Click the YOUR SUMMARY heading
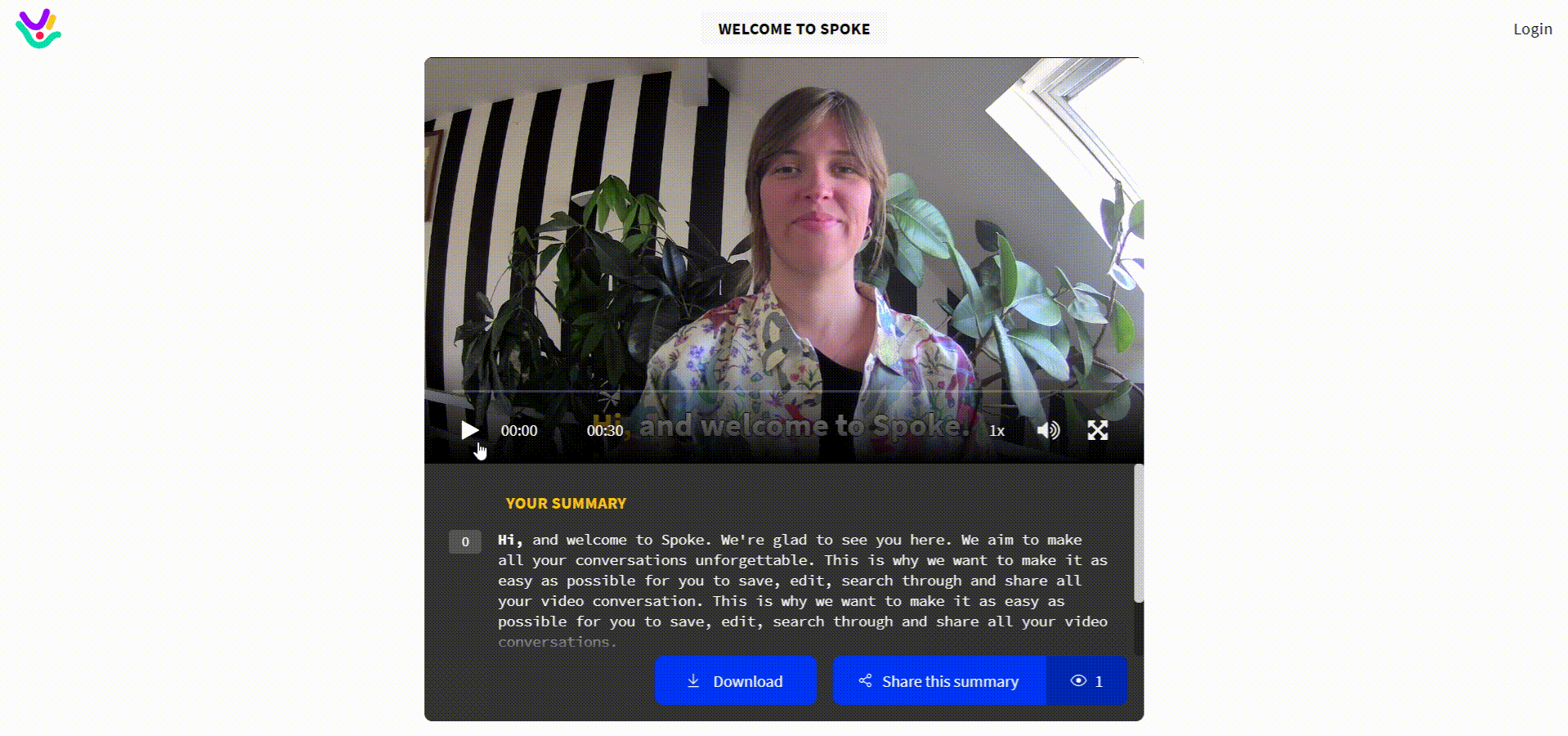The width and height of the screenshot is (1568, 736). pos(566,503)
